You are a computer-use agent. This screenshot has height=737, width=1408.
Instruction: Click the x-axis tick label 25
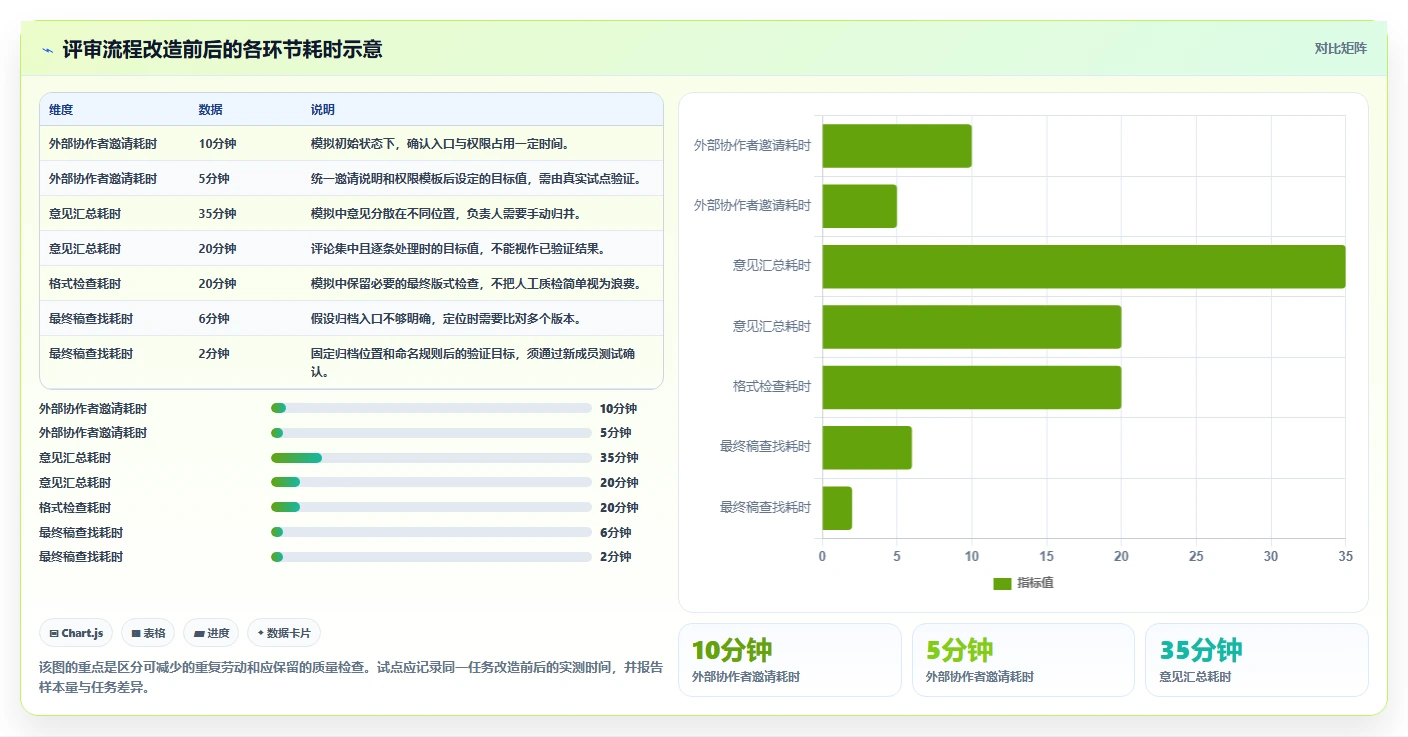[x=1196, y=556]
